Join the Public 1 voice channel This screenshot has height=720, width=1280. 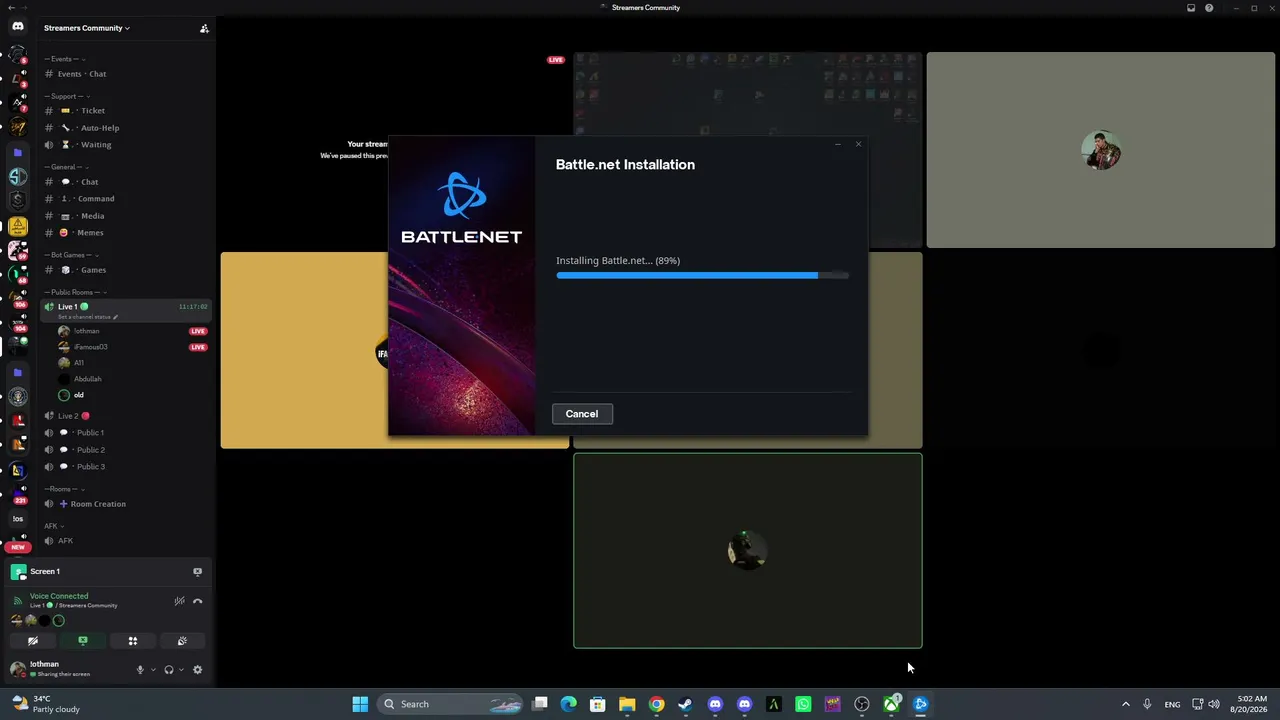coord(126,433)
